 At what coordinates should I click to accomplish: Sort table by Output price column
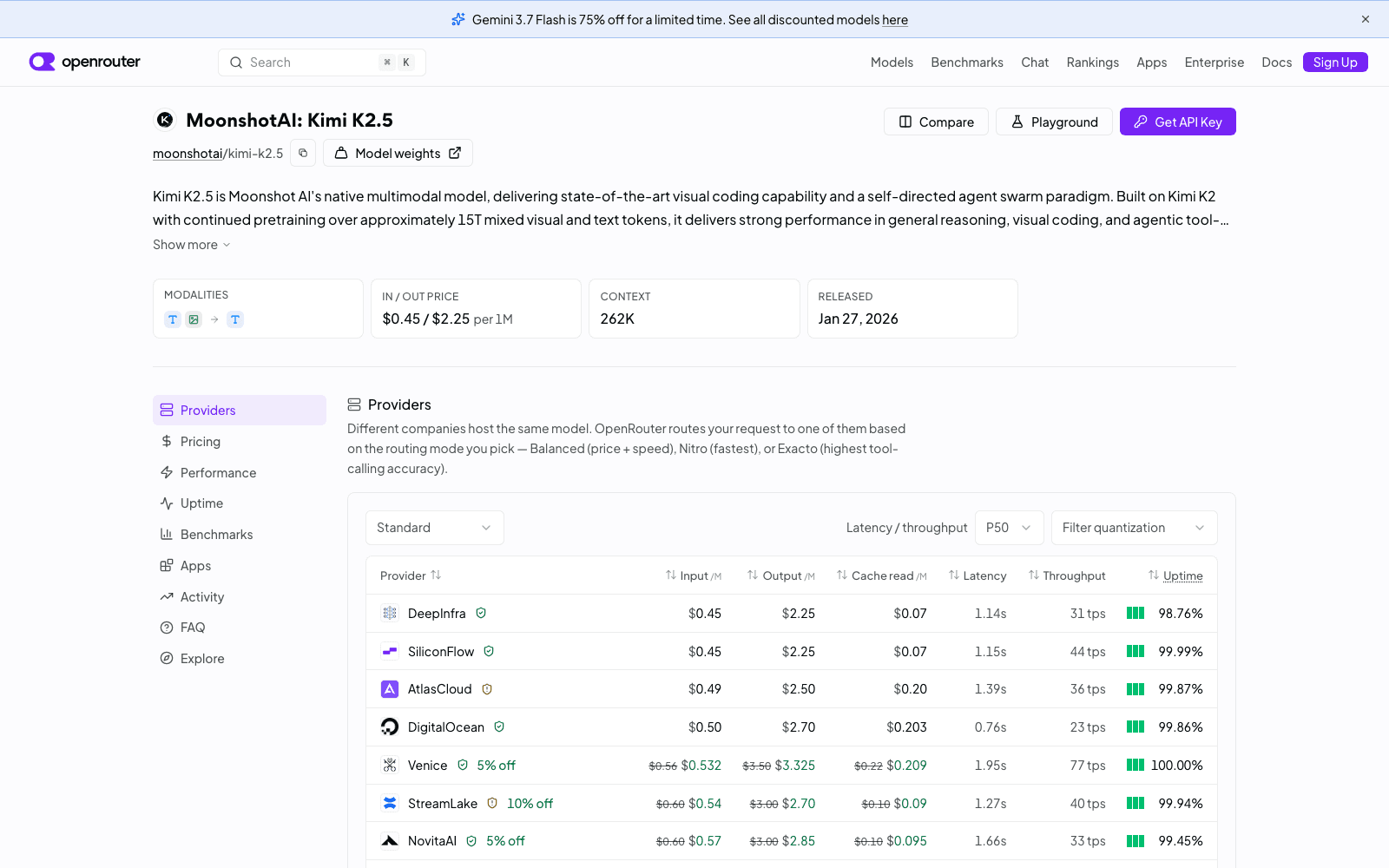pos(781,575)
